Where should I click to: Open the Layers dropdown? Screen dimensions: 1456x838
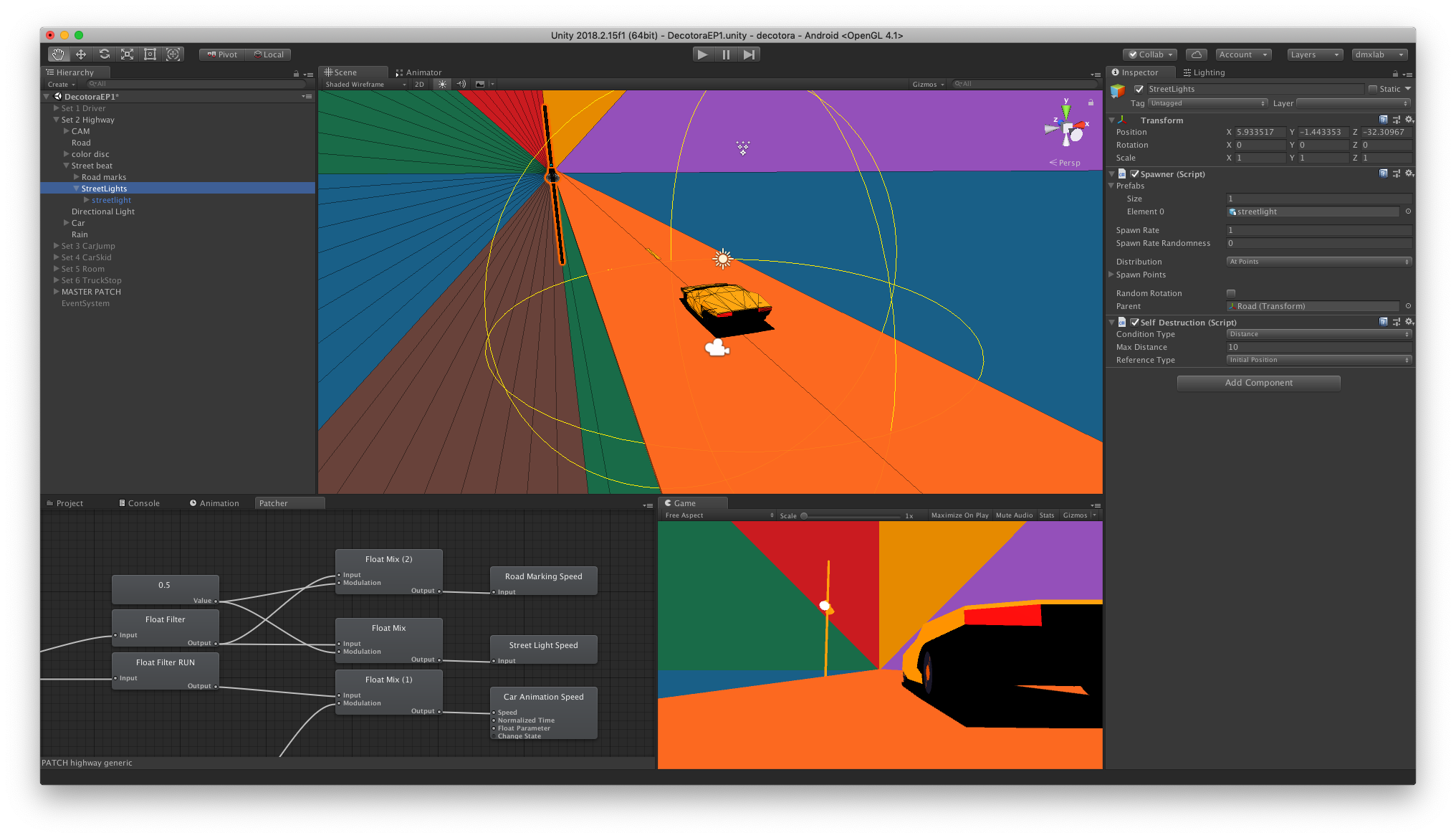coord(1314,54)
